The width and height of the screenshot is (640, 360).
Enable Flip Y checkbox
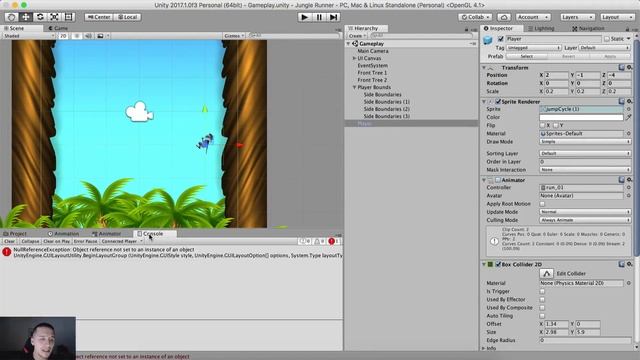(x=556, y=125)
